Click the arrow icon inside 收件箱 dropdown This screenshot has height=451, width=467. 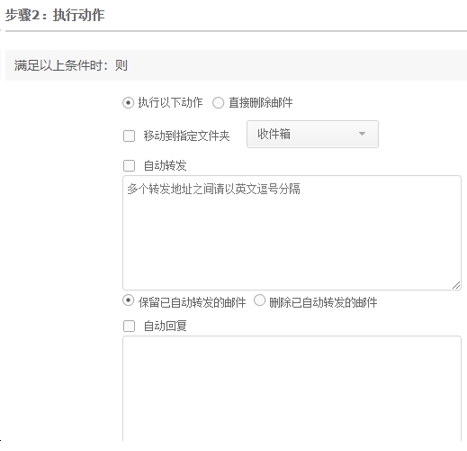click(362, 134)
